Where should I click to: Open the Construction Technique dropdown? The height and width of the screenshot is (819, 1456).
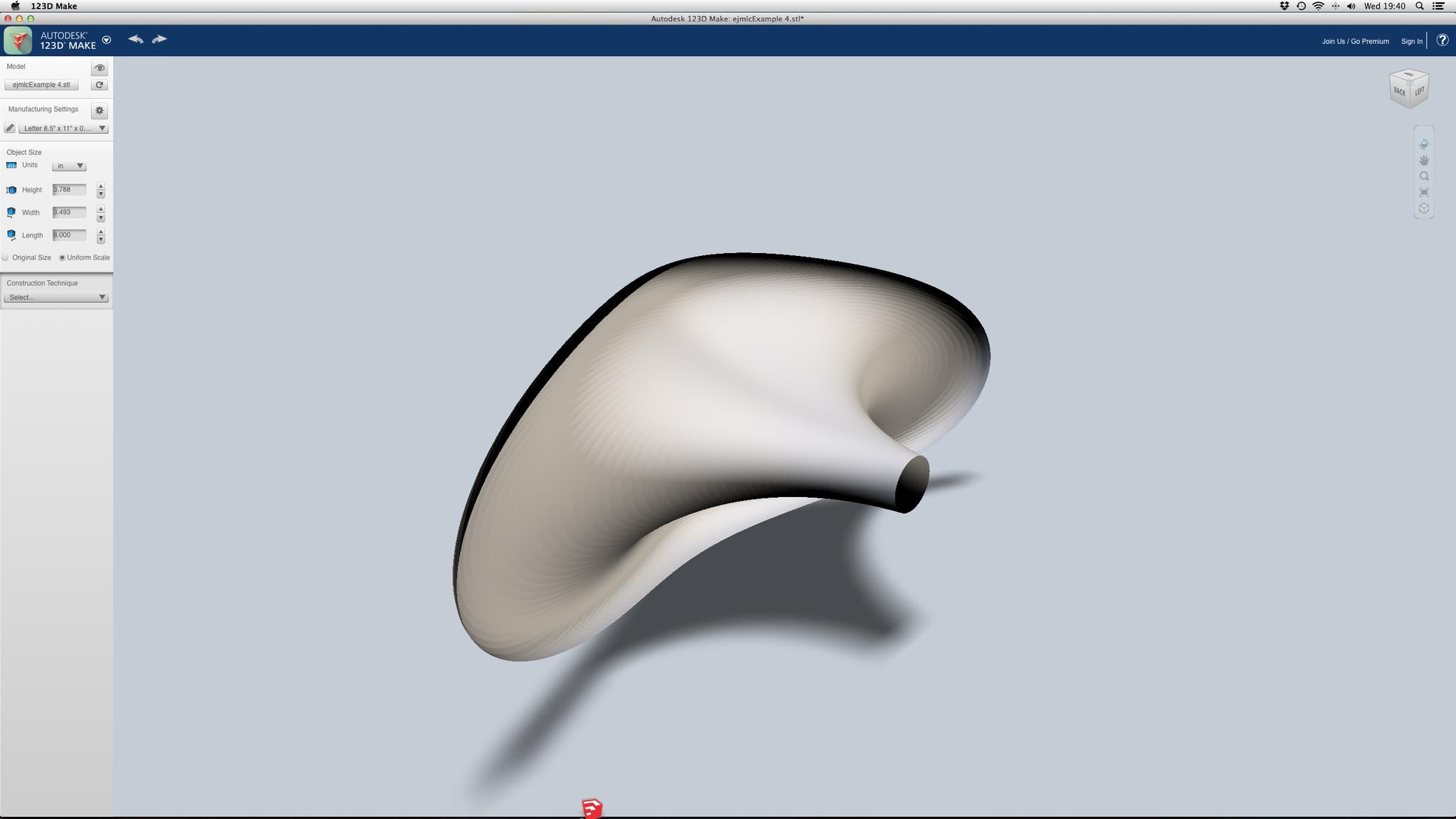coord(56,297)
